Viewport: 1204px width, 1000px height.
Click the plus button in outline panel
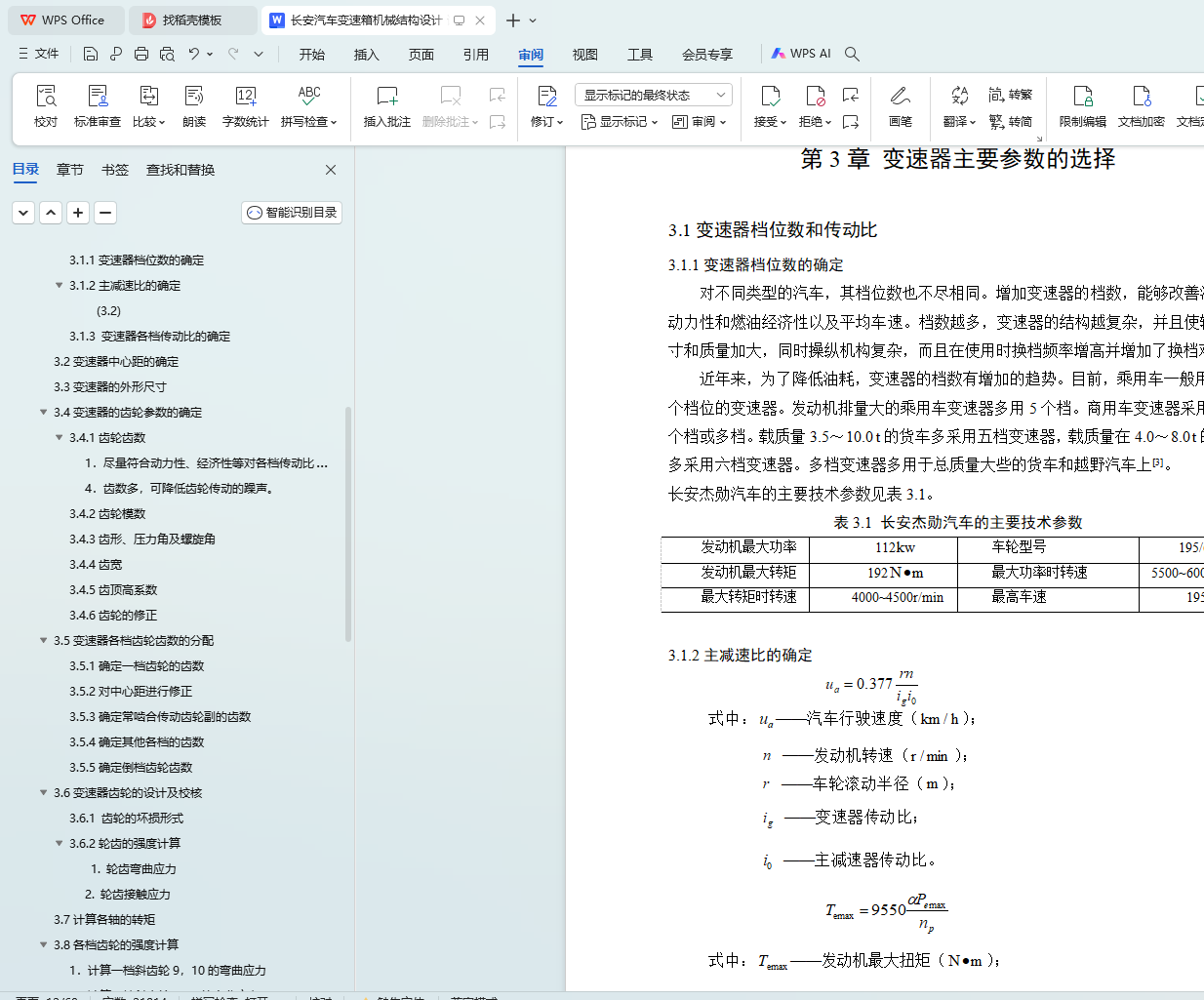tap(78, 212)
